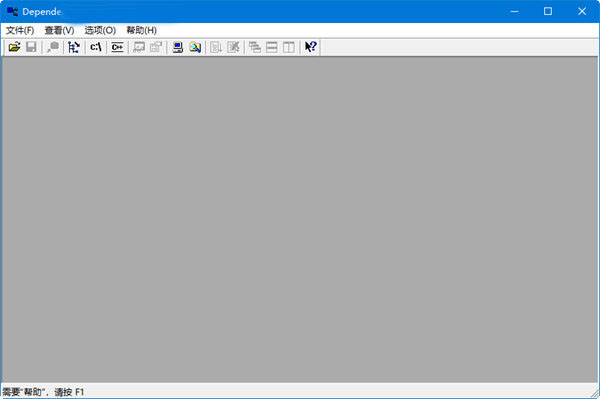Click the grayed Find speech-bubble icon
This screenshot has width=600, height=399.
click(52, 47)
